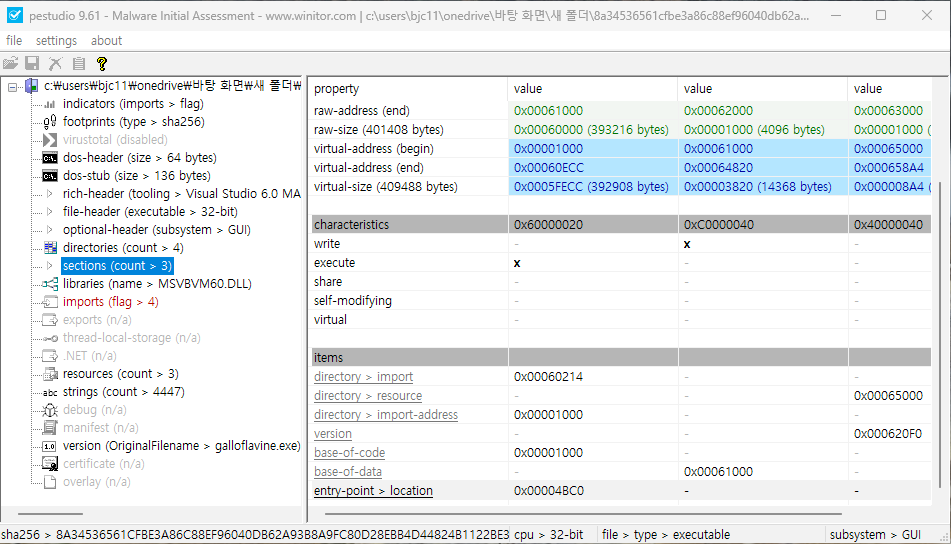This screenshot has width=951, height=544.
Task: Click the open file folder toolbar icon
Action: (x=11, y=63)
